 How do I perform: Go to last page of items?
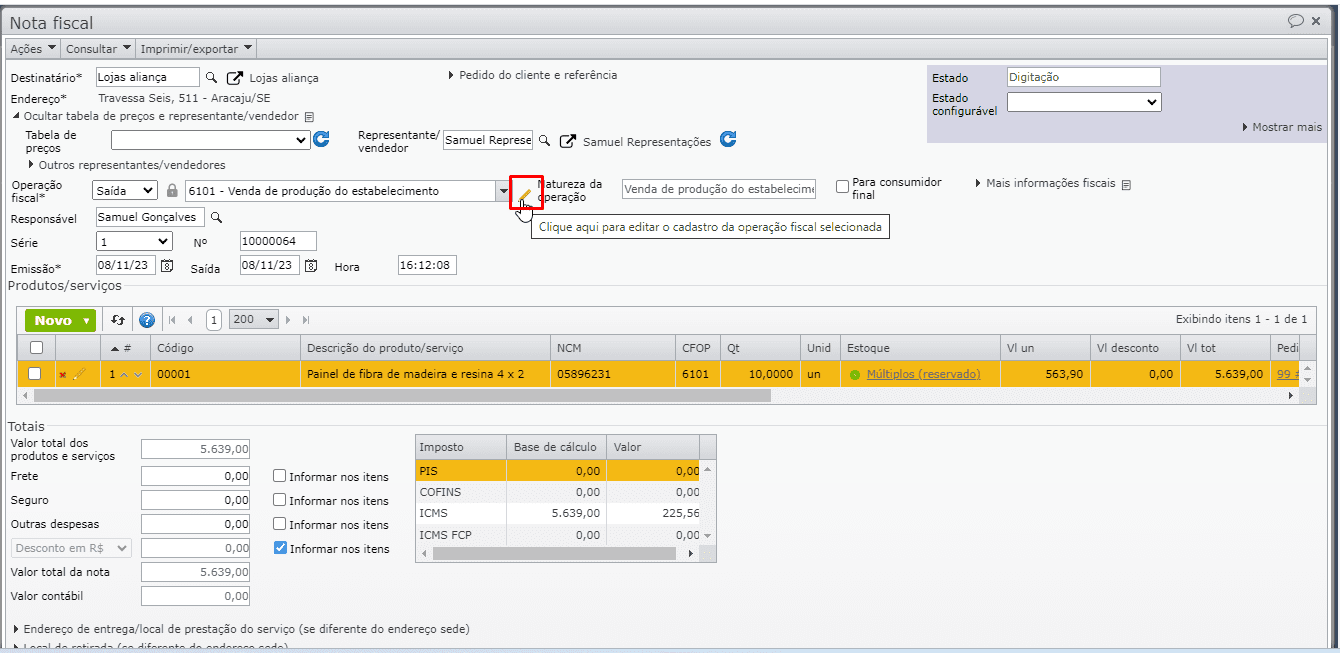pyautogui.click(x=306, y=320)
